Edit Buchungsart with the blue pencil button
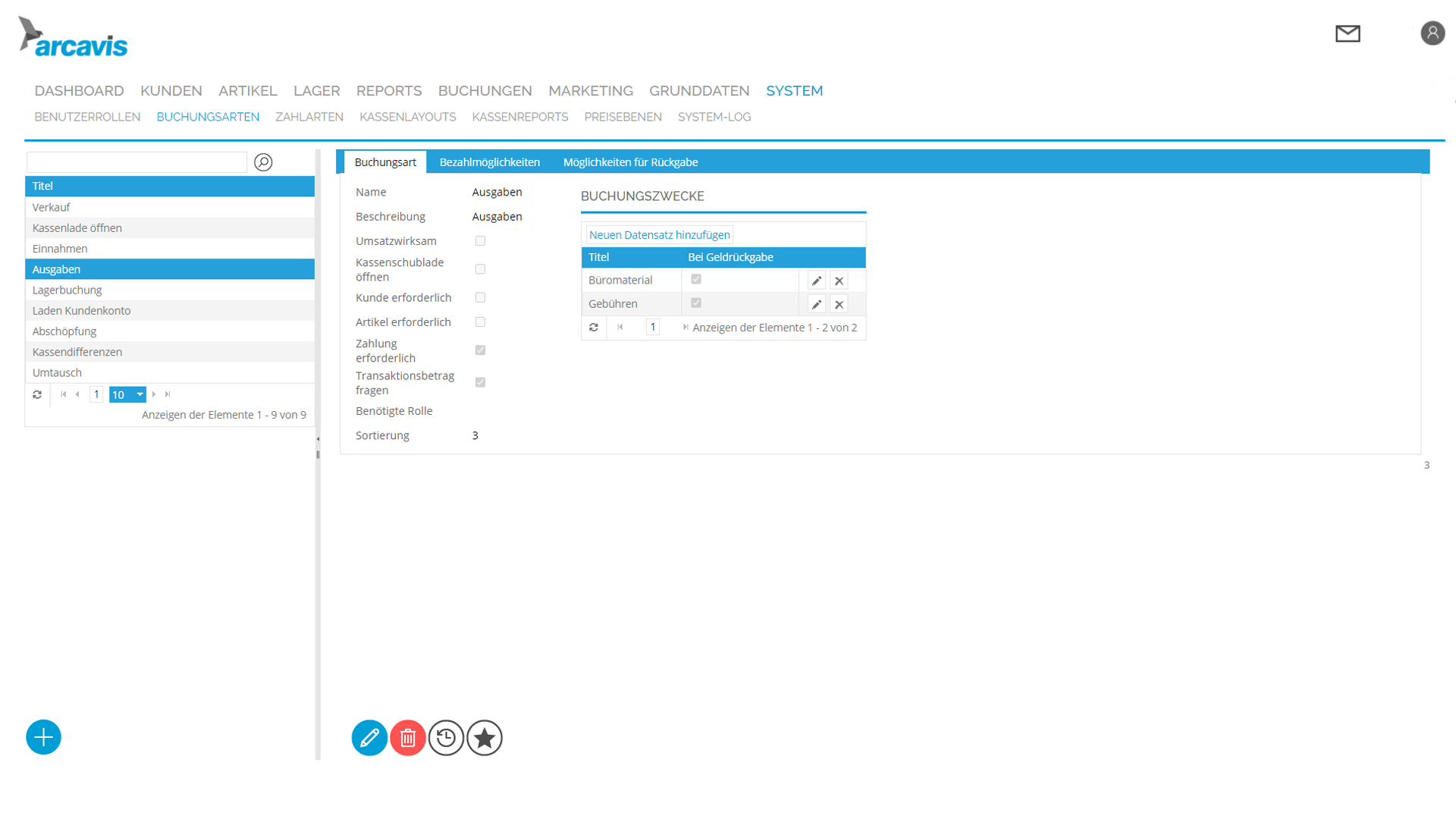Viewport: 1456px width, 819px height. point(369,738)
